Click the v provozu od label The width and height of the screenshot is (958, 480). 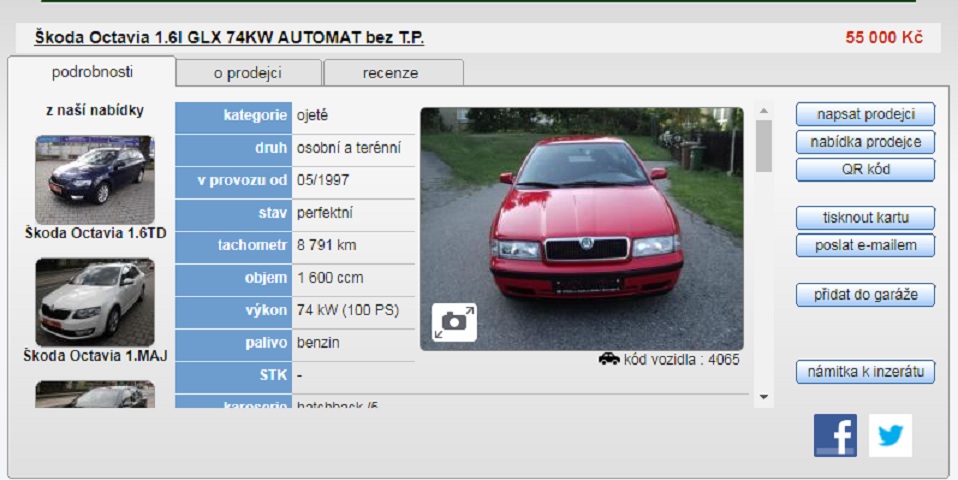[x=242, y=180]
